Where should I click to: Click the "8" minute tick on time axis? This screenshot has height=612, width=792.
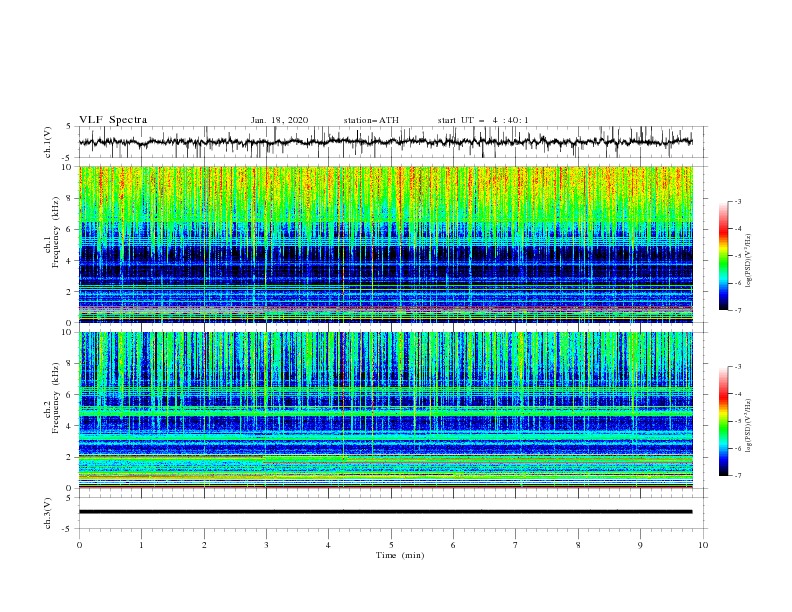[578, 545]
